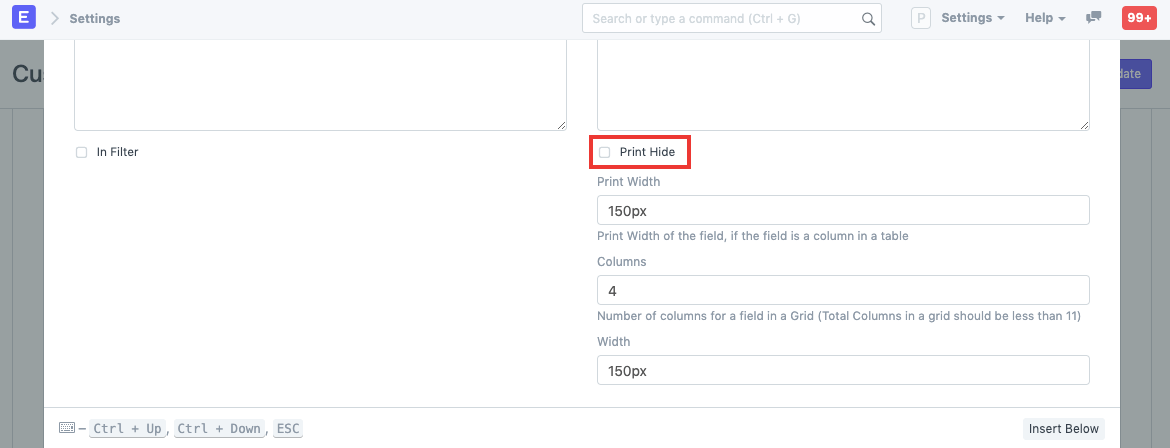
Task: Click the ERPNext logo icon
Action: pos(22,18)
